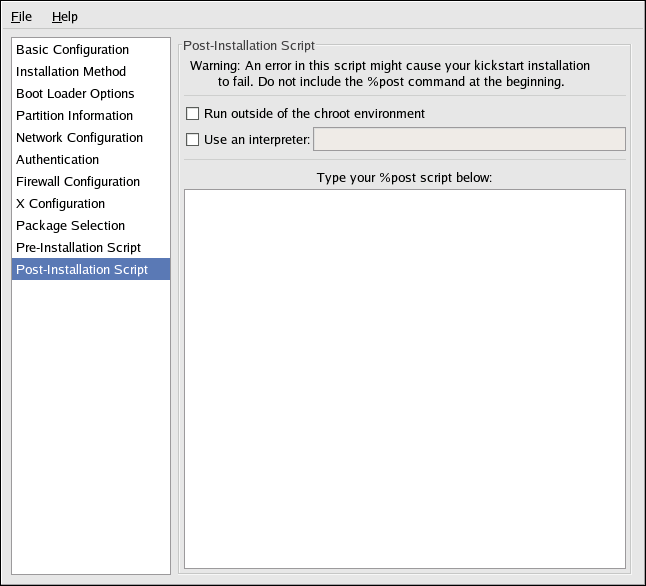Click inside the %post script text area

pyautogui.click(x=405, y=378)
